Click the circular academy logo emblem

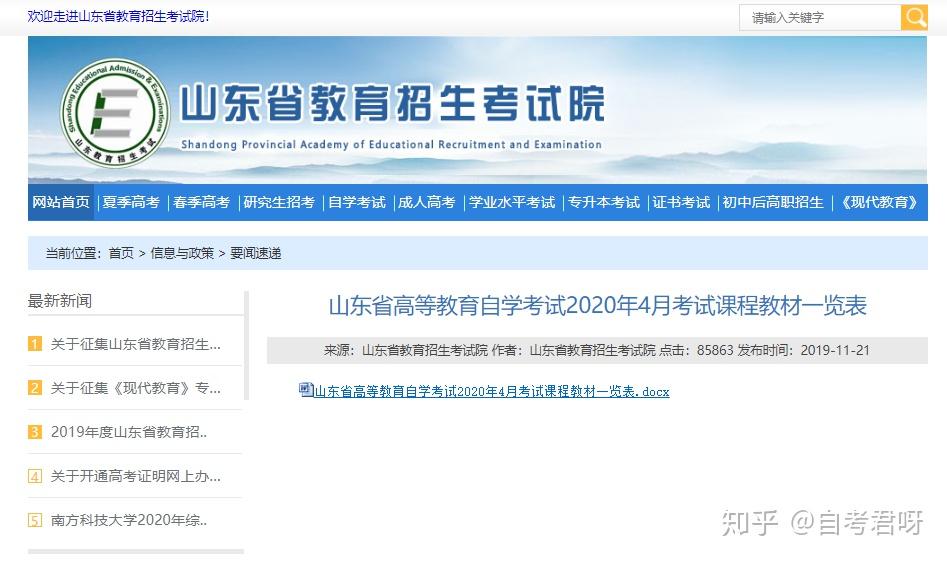click(115, 113)
